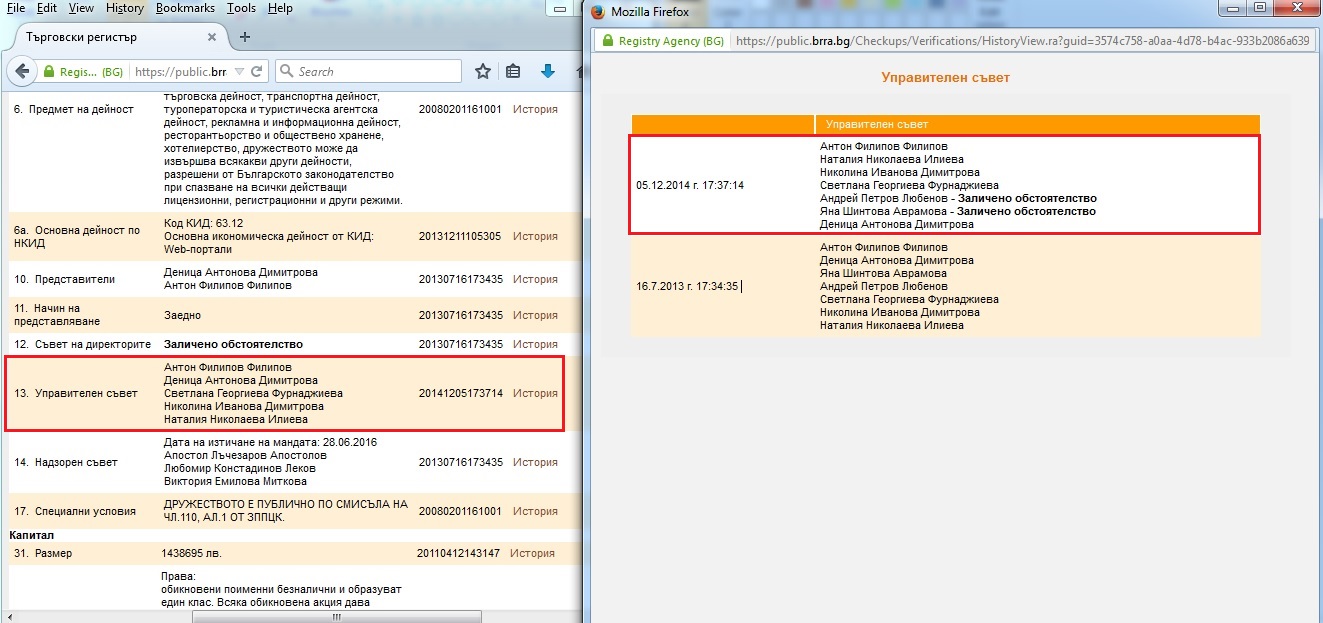Click the Заедно value

click(183, 315)
